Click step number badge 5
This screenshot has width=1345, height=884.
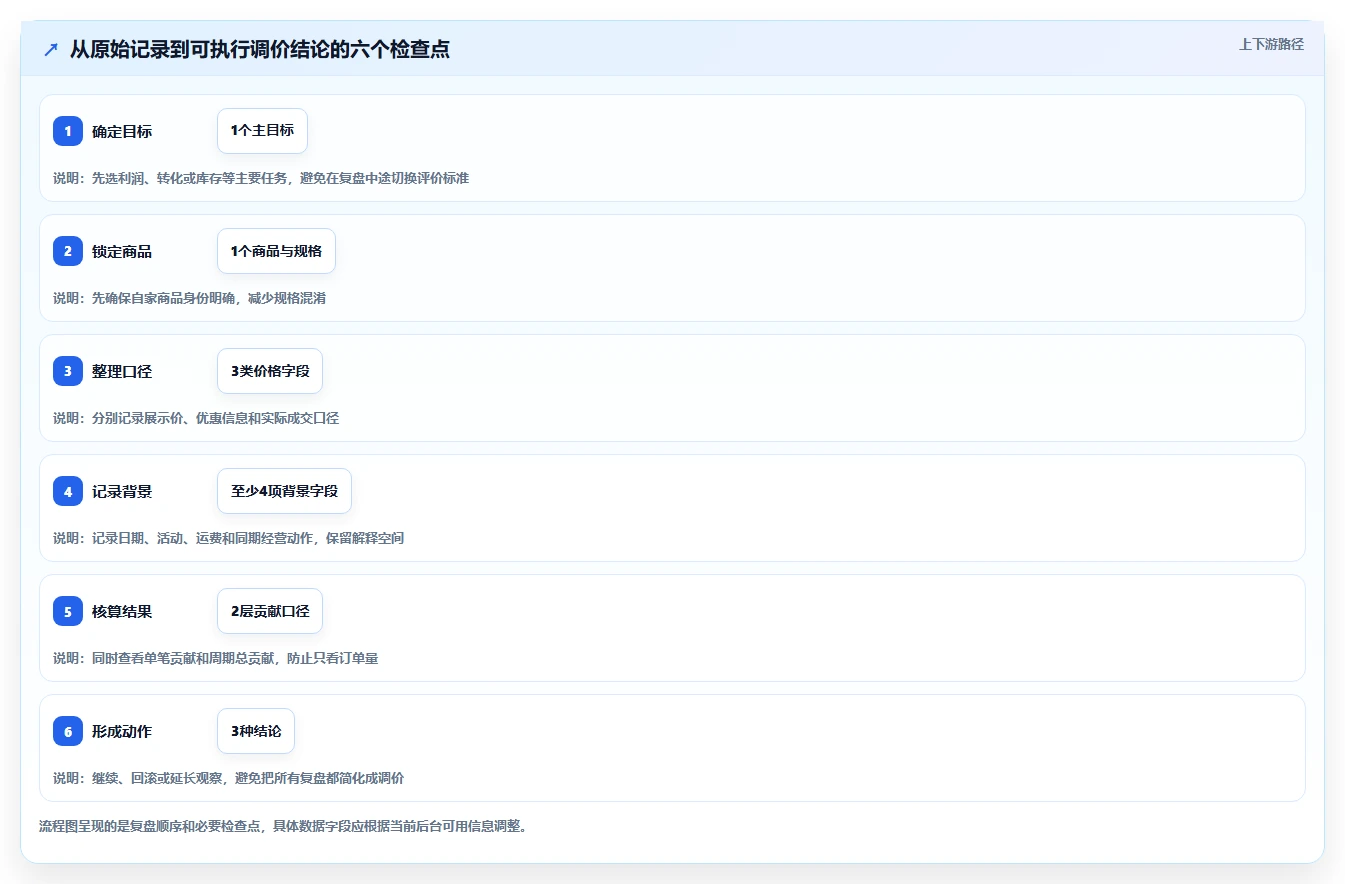[x=68, y=611]
